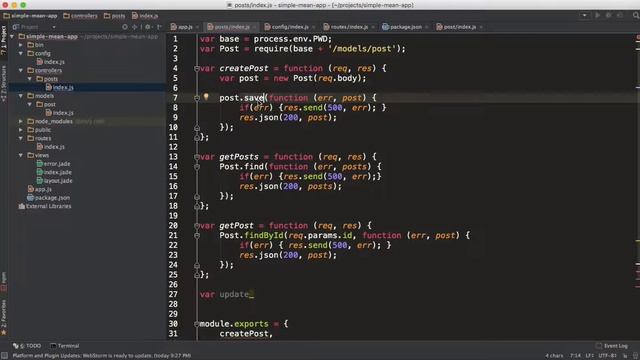Close the post/index.js editor tab
Screen dimensions: 640x360
tap(481, 27)
